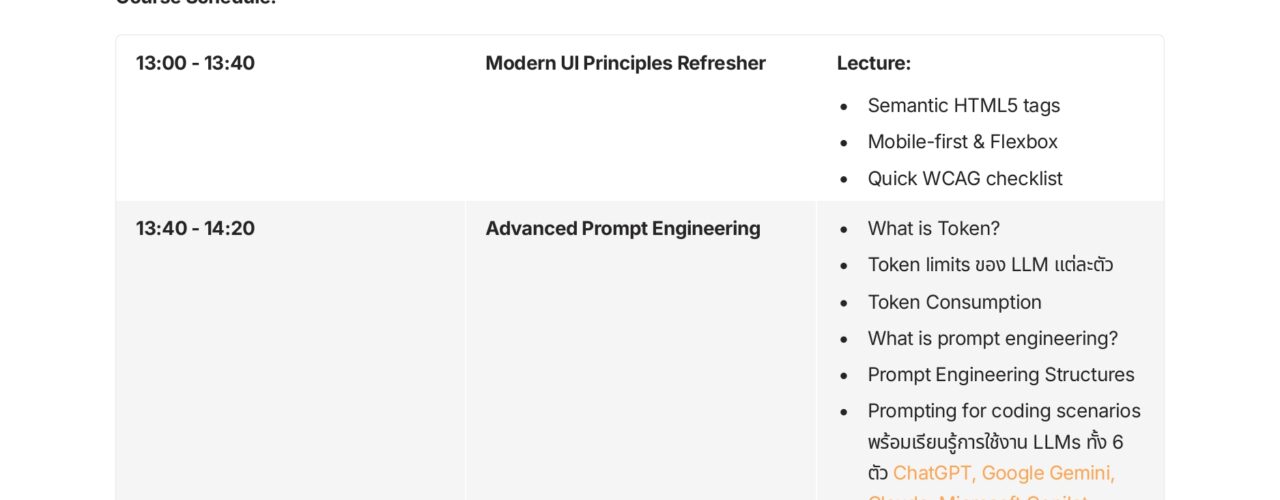The width and height of the screenshot is (1280, 500).
Task: Select the Advanced Prompt Engineering title
Action: [622, 228]
